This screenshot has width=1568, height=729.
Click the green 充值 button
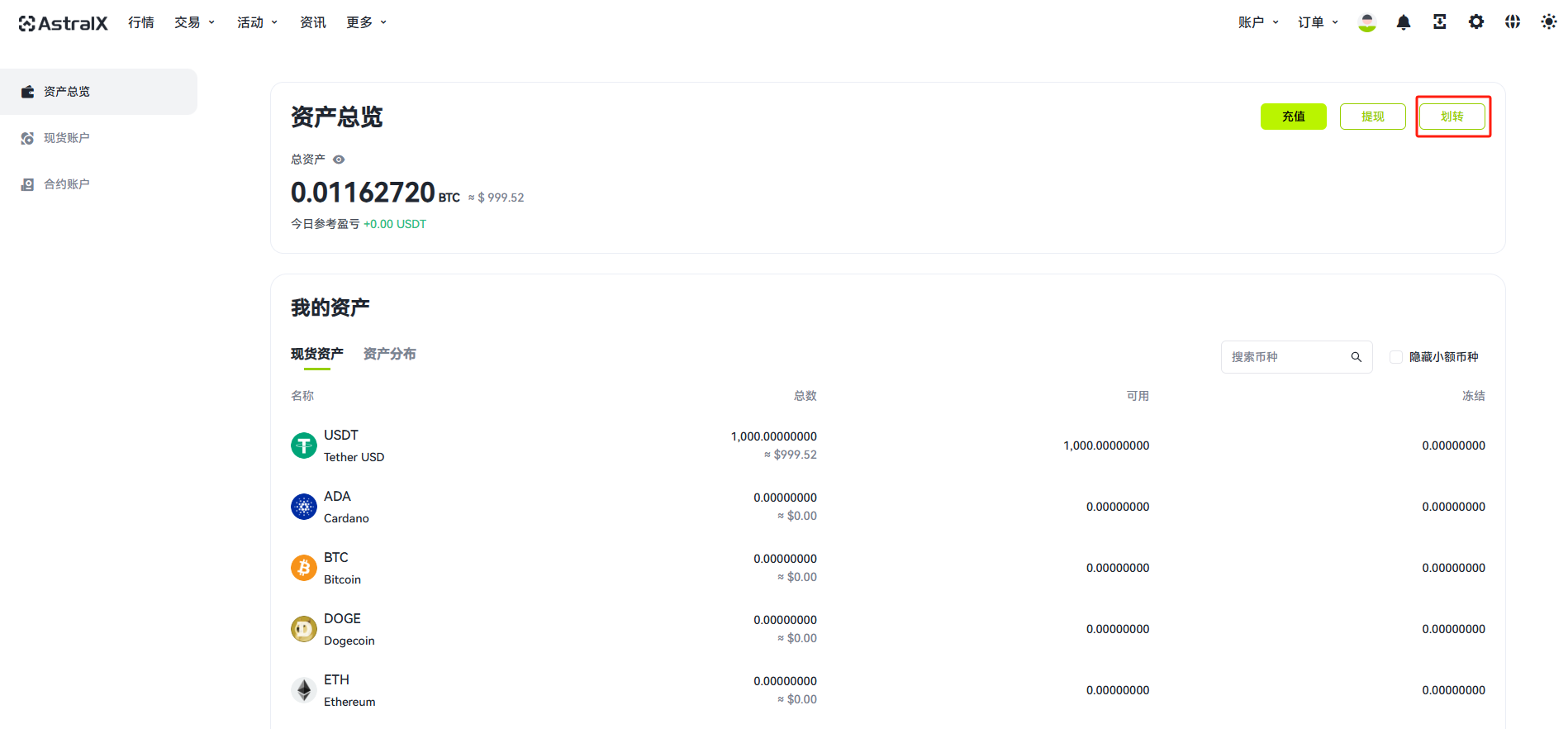1294,117
